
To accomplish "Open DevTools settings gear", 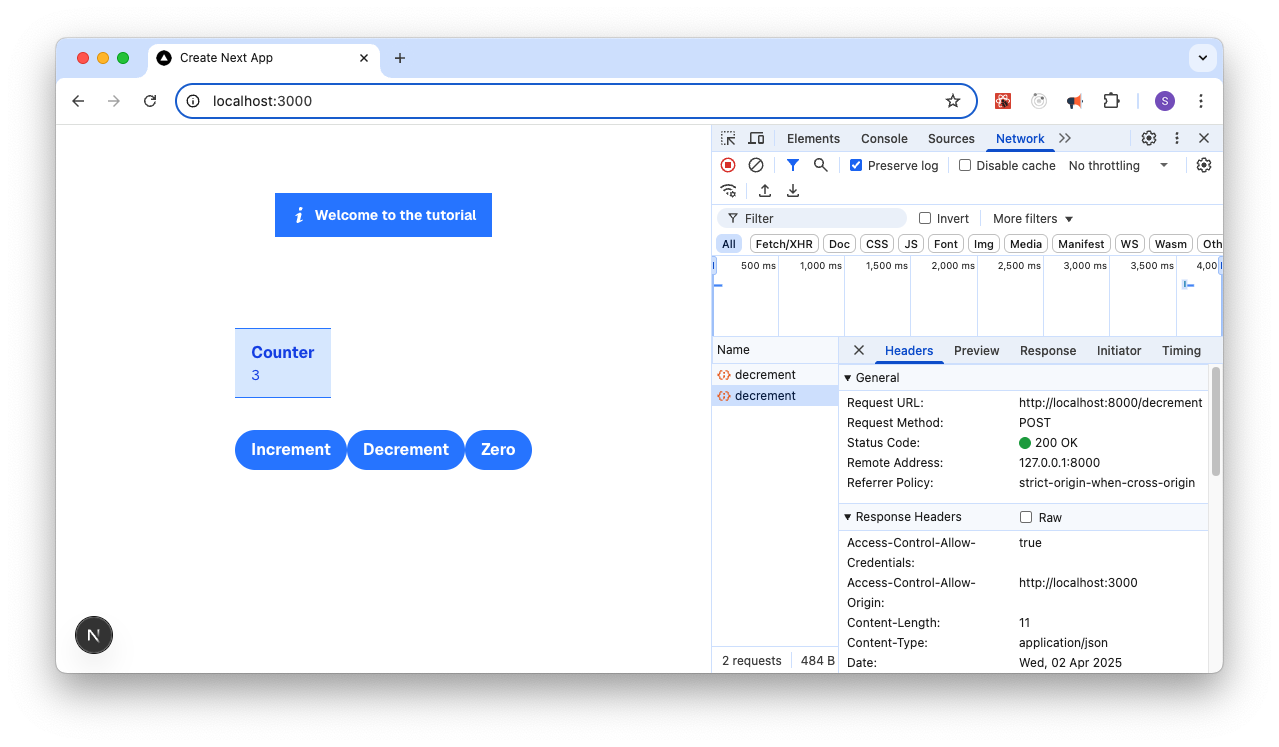I will click(1148, 138).
